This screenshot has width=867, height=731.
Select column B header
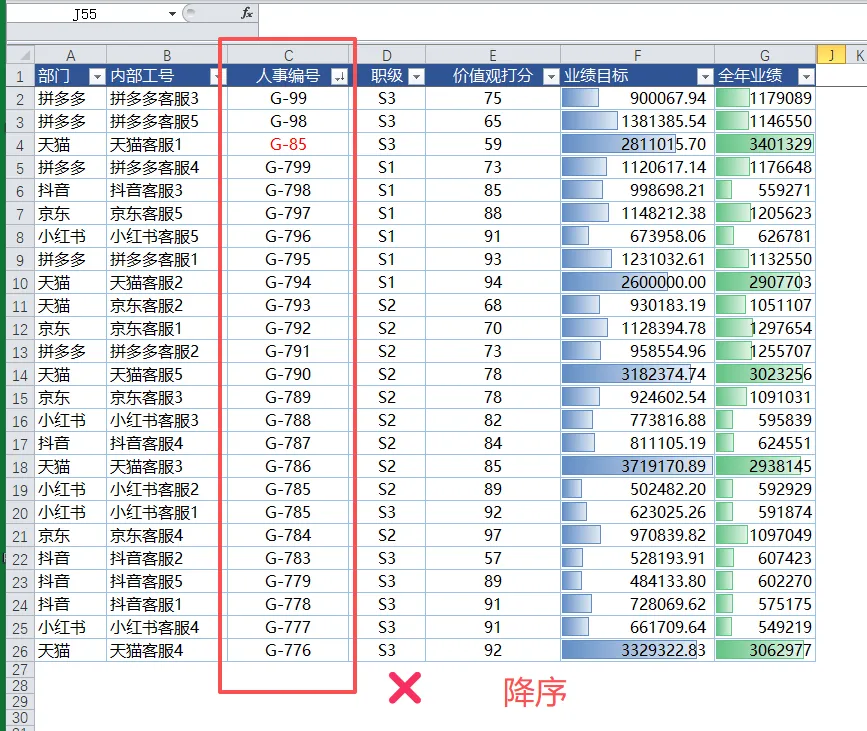tap(167, 55)
